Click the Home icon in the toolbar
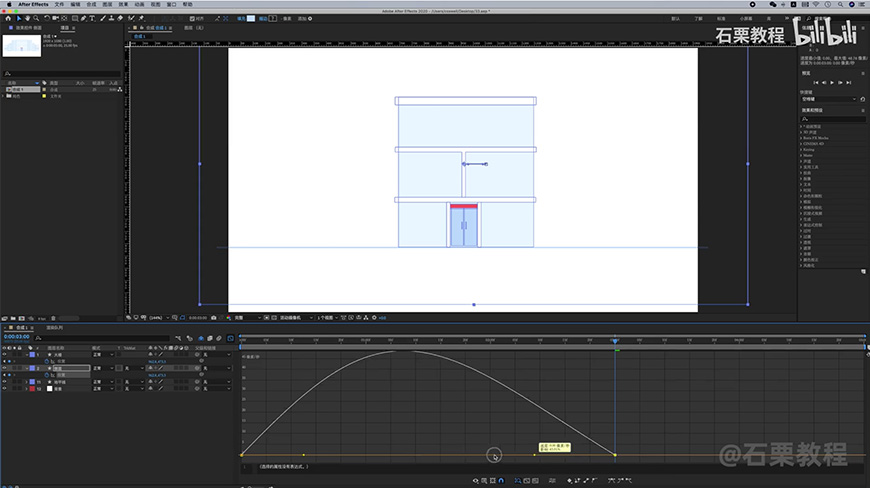This screenshot has width=870, height=488. tap(8, 18)
